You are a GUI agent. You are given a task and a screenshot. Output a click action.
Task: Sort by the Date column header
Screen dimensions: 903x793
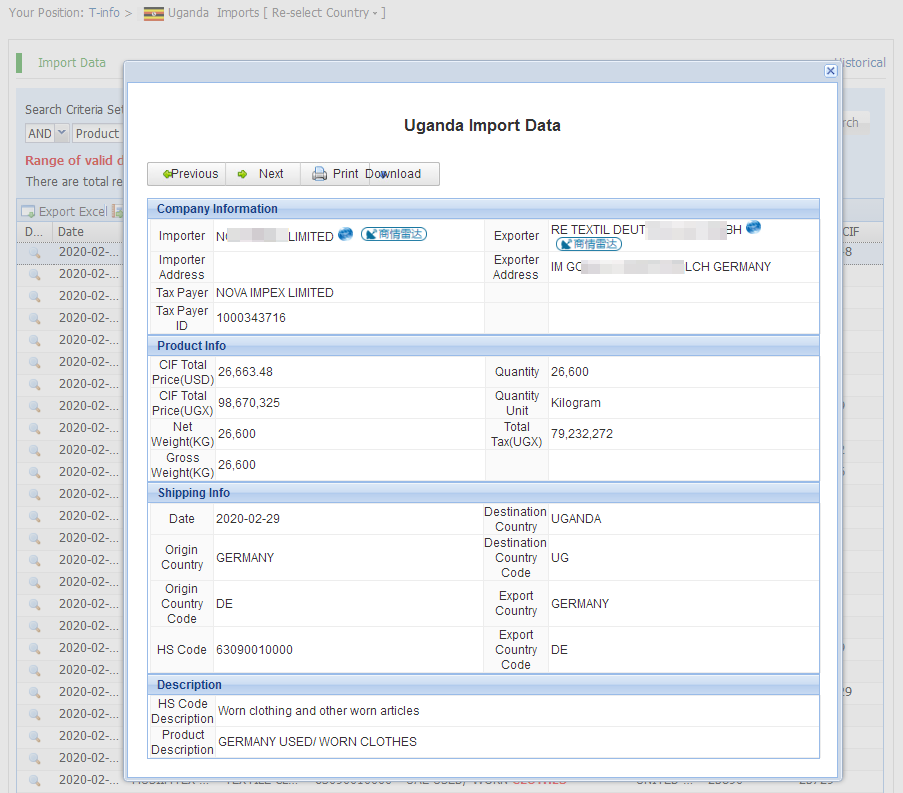(71, 232)
